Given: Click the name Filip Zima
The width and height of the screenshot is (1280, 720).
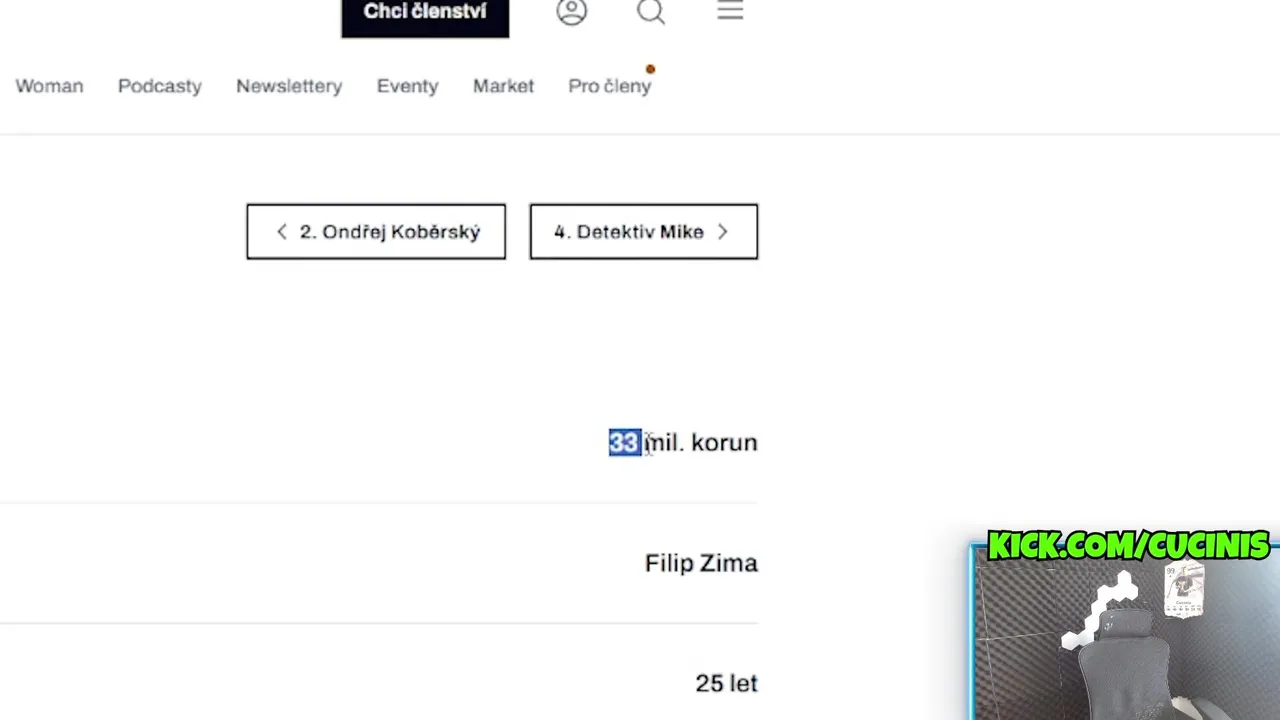Looking at the screenshot, I should coord(701,563).
